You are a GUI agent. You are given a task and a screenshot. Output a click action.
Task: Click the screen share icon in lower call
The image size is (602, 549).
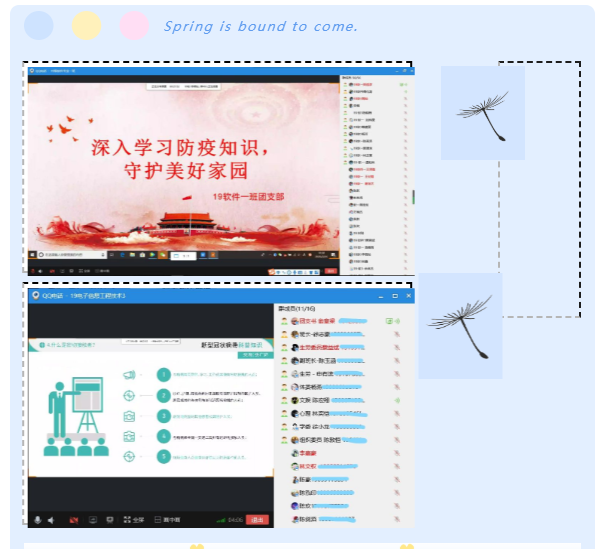pos(93,519)
